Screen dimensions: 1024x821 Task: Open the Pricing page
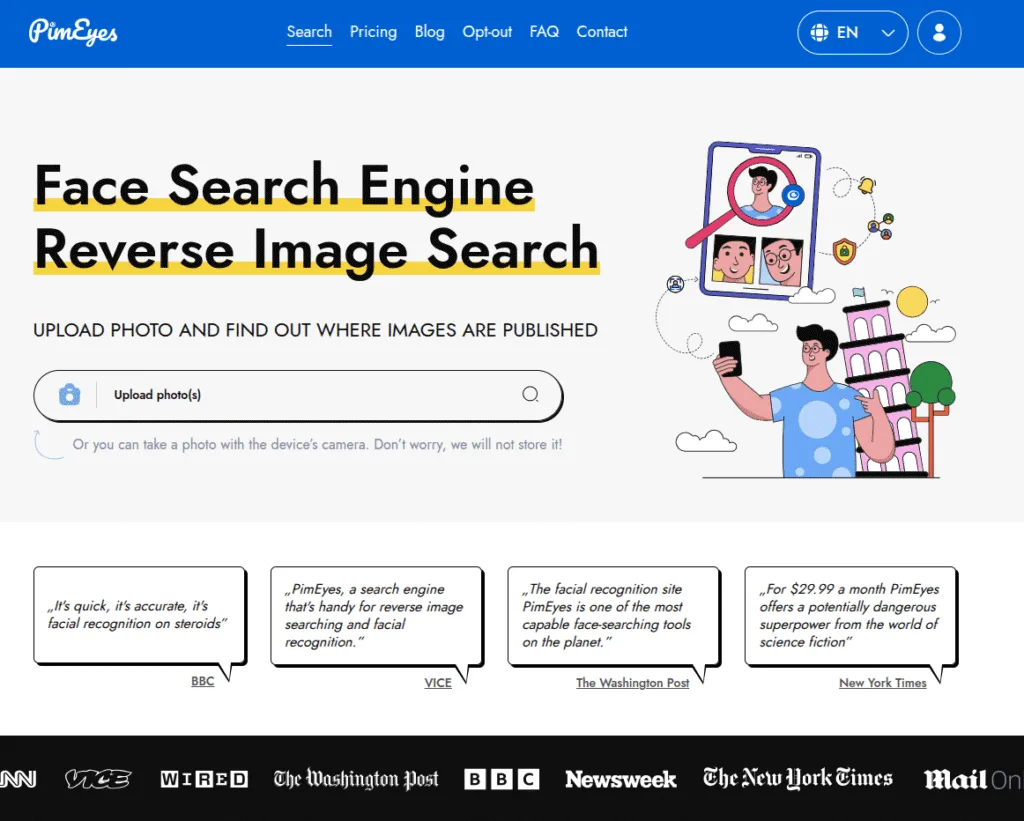click(x=373, y=32)
